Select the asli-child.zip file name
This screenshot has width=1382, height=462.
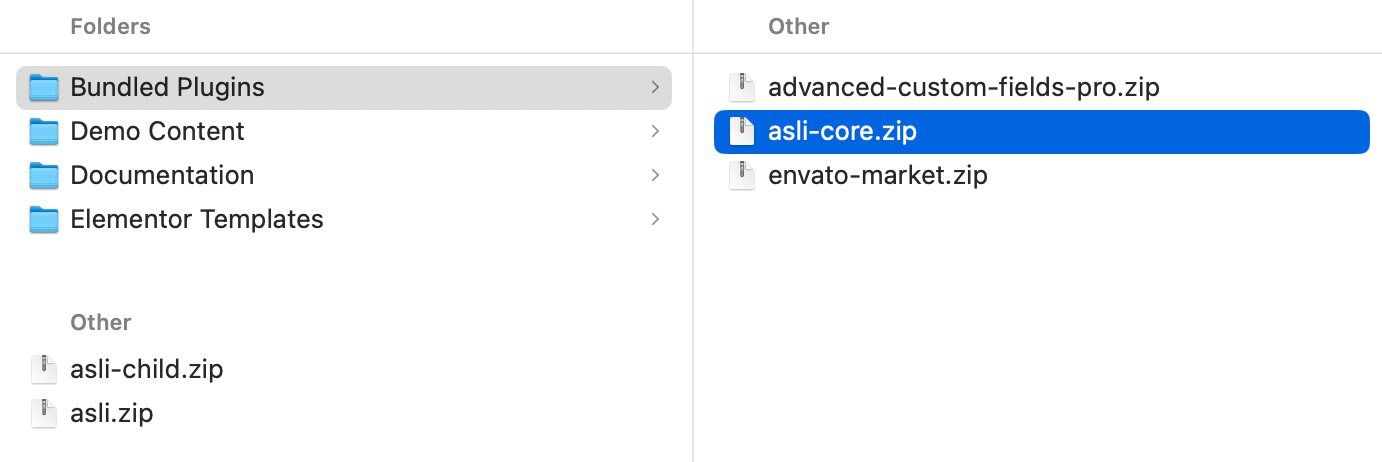pyautogui.click(x=146, y=370)
